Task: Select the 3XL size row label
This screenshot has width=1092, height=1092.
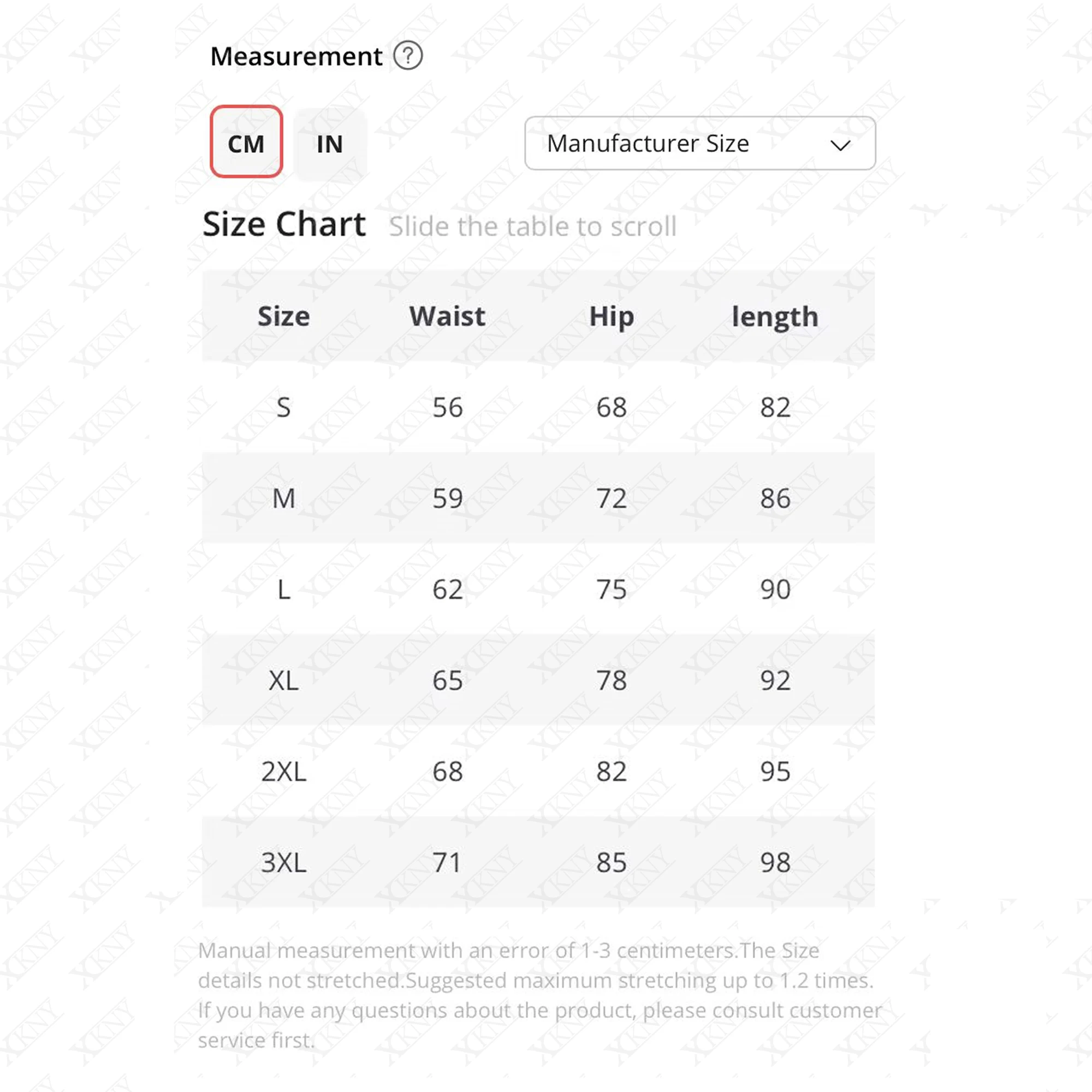Action: coord(284,862)
